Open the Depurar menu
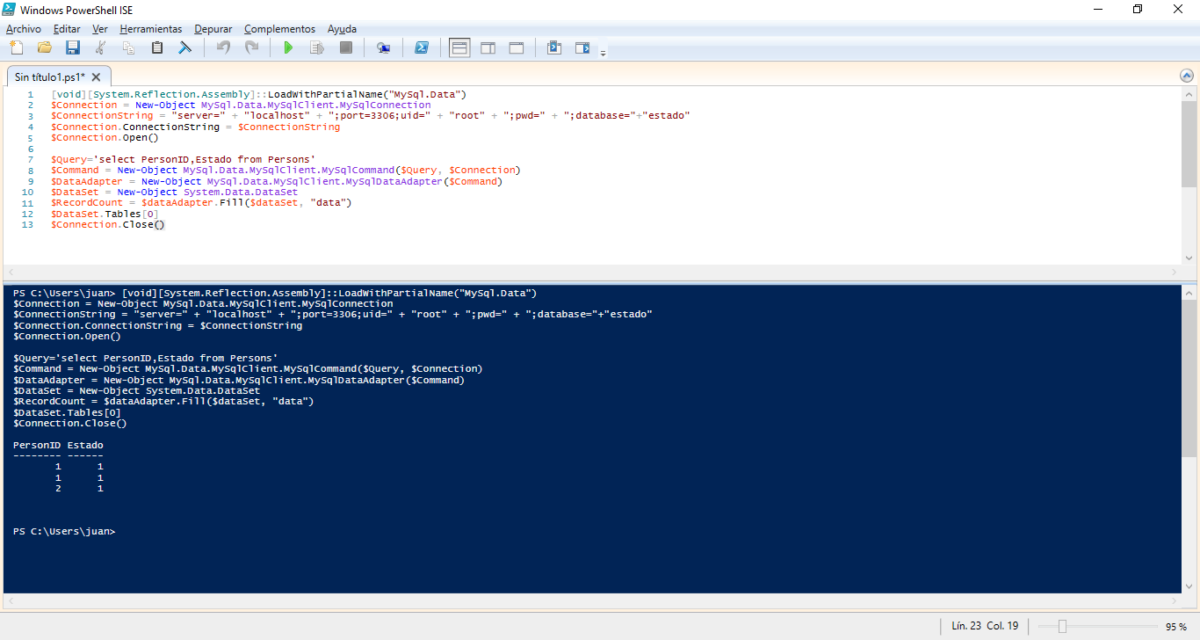The image size is (1200, 640). tap(213, 28)
